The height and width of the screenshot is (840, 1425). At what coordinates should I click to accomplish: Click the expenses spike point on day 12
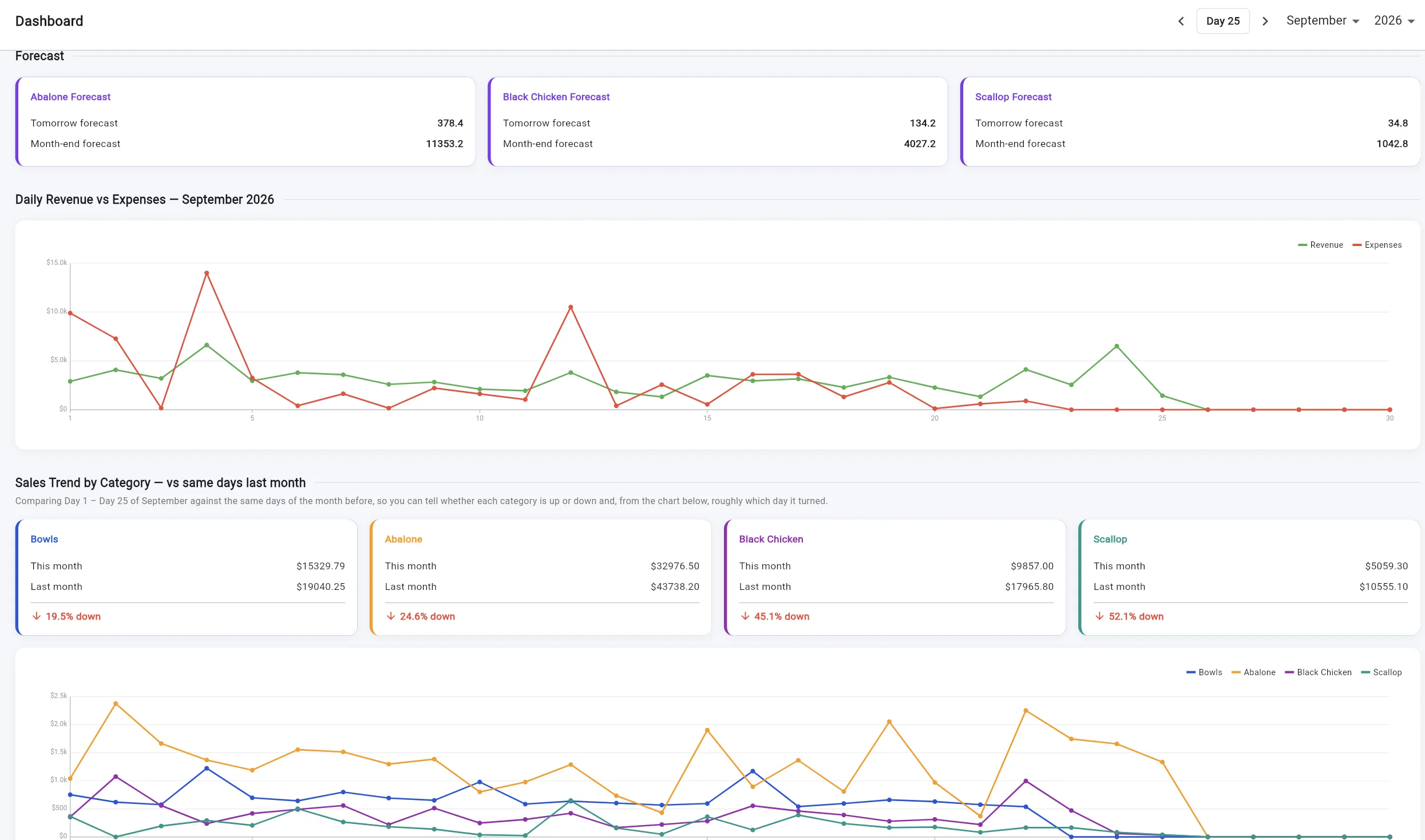coord(571,307)
